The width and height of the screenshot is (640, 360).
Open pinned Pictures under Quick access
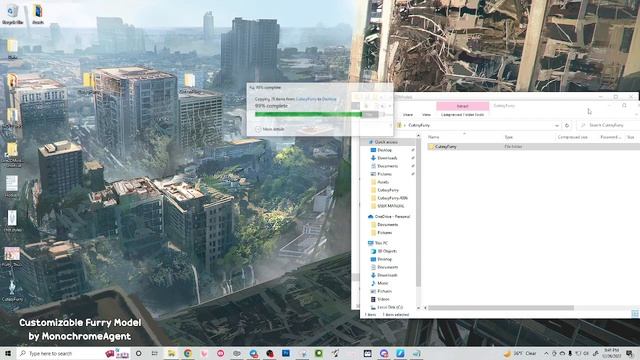pos(384,174)
